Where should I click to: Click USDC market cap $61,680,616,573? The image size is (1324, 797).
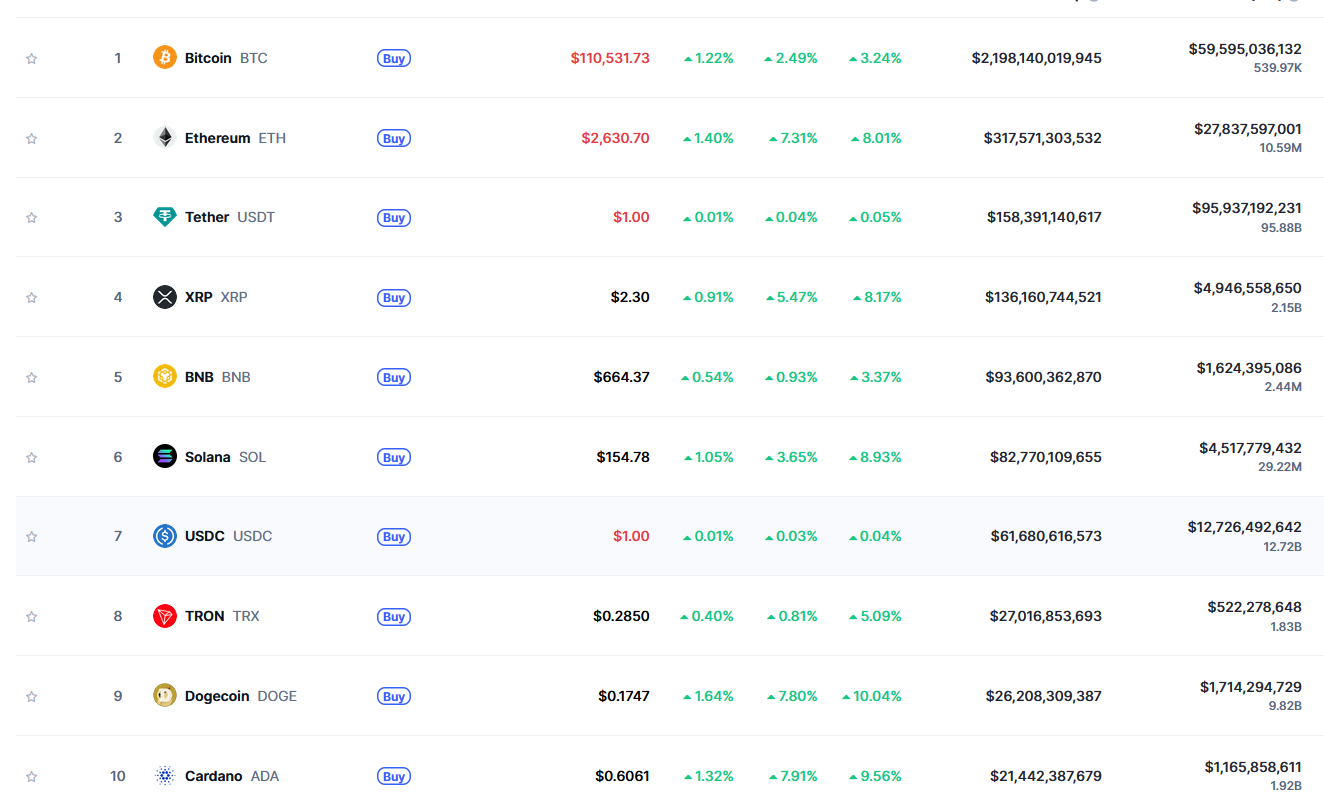click(1046, 536)
